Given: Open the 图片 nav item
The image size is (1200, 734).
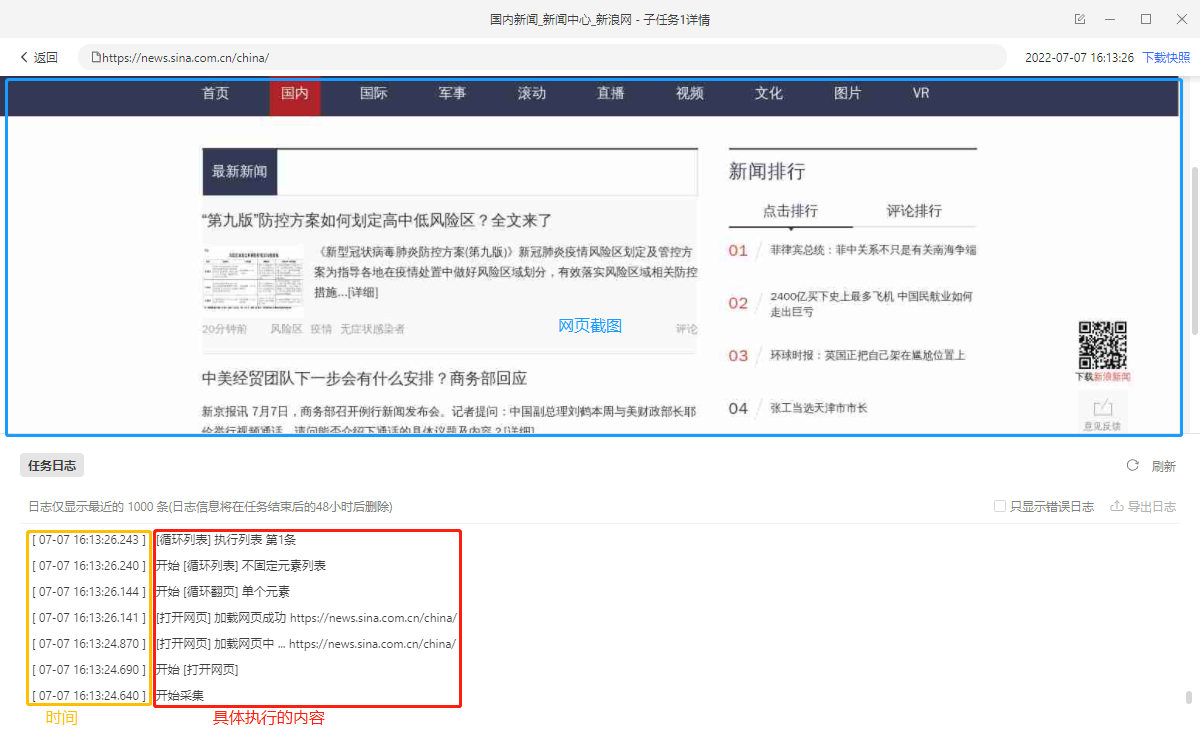Looking at the screenshot, I should (848, 93).
